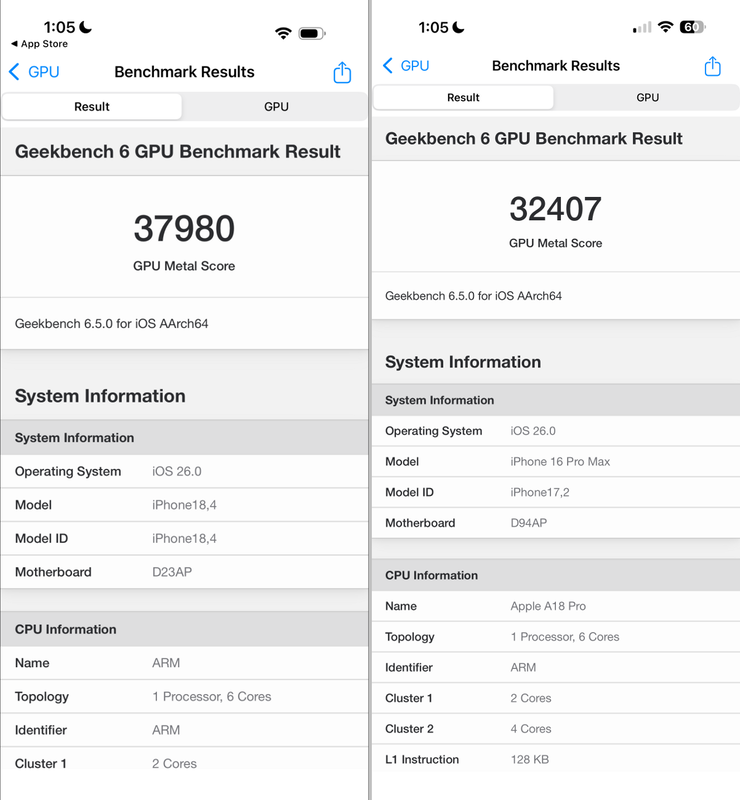
Task: Select Motherboard value D23AP
Action: pyautogui.click(x=172, y=572)
